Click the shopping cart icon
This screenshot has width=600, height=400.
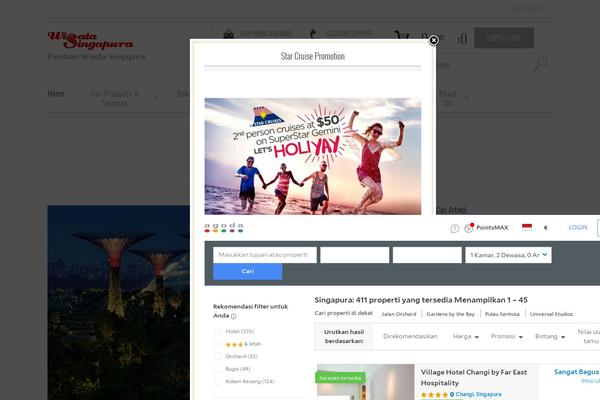click(x=402, y=36)
